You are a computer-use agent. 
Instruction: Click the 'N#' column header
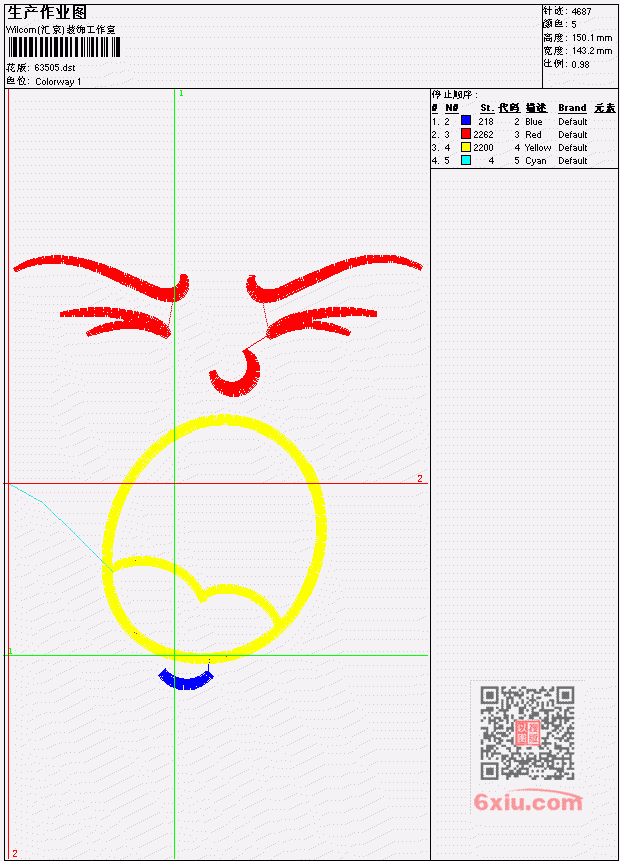(x=451, y=108)
